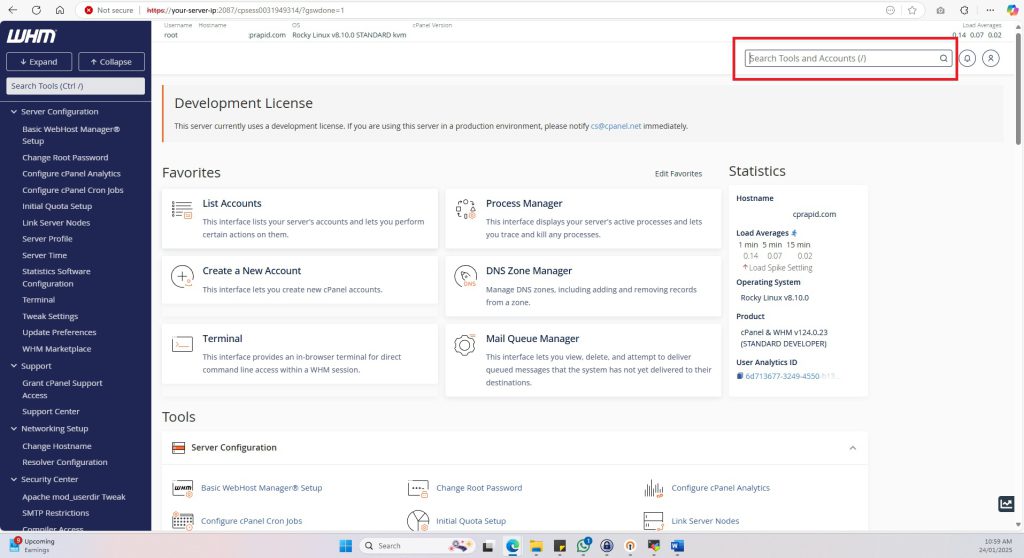Collapse the Server Configuration sidebar section
This screenshot has height=558, width=1024.
tap(13, 112)
